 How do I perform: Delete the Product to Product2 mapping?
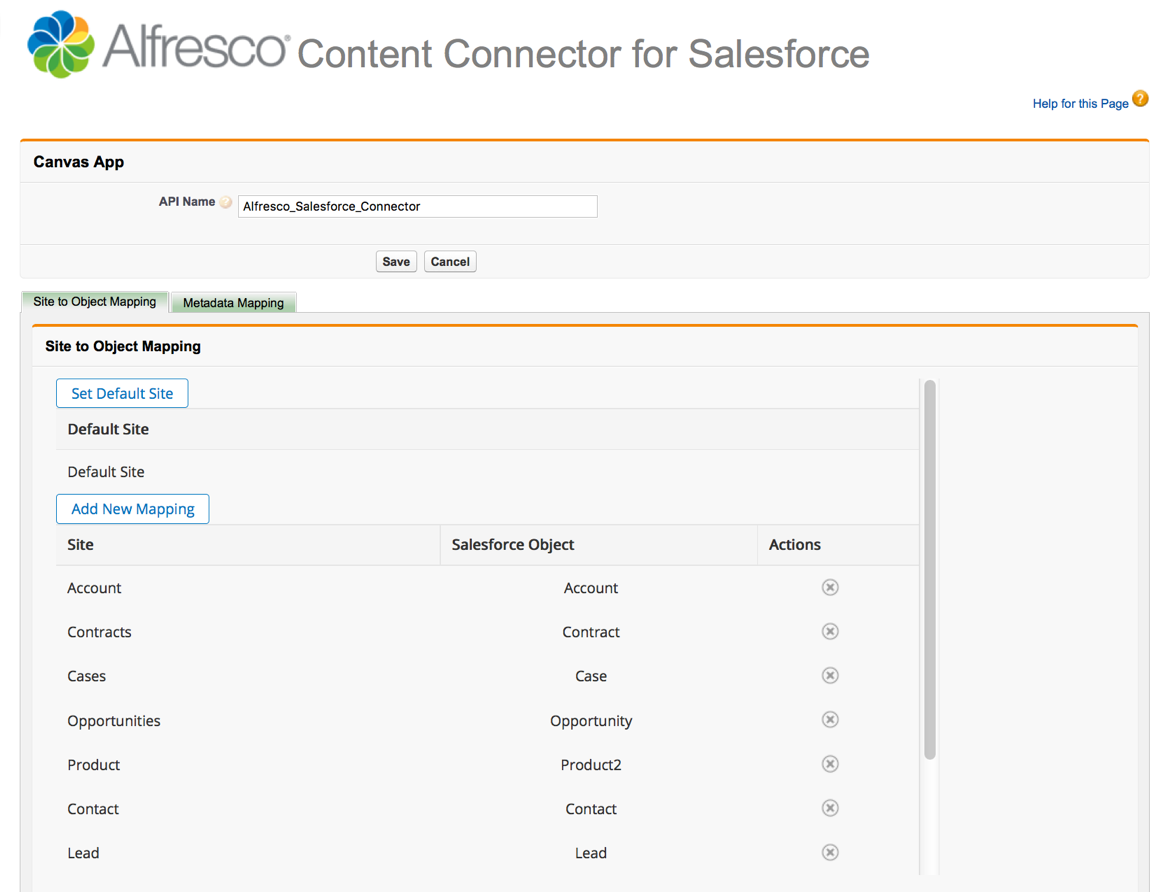pos(829,764)
